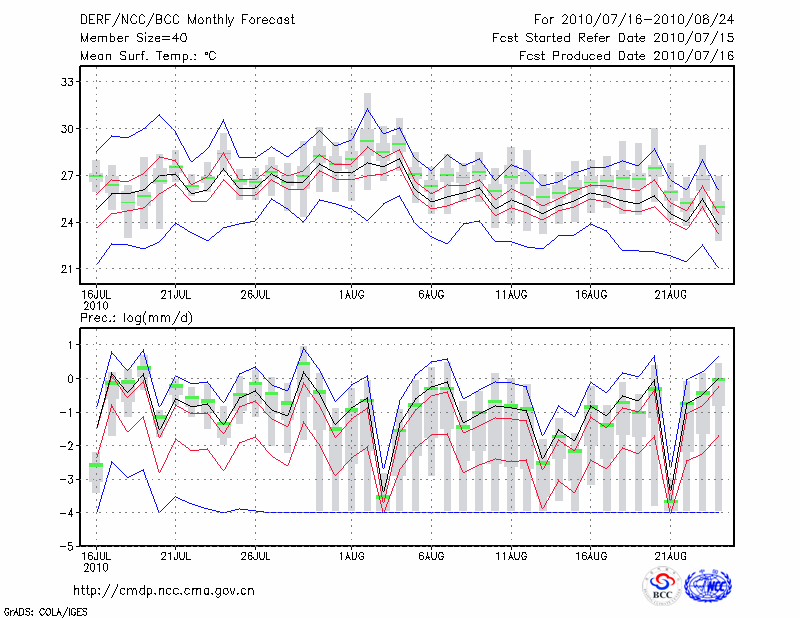Click 1AUG tick on temperature chart axis
The height and width of the screenshot is (618, 800).
click(x=351, y=294)
